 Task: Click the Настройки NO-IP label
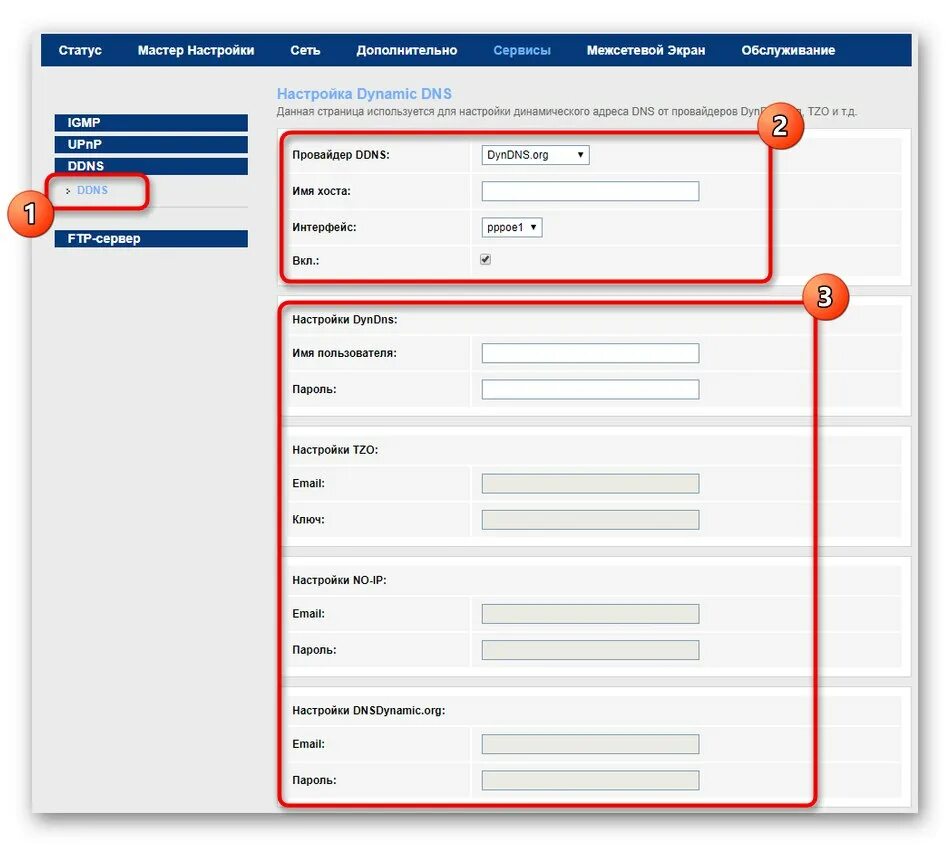click(x=339, y=580)
